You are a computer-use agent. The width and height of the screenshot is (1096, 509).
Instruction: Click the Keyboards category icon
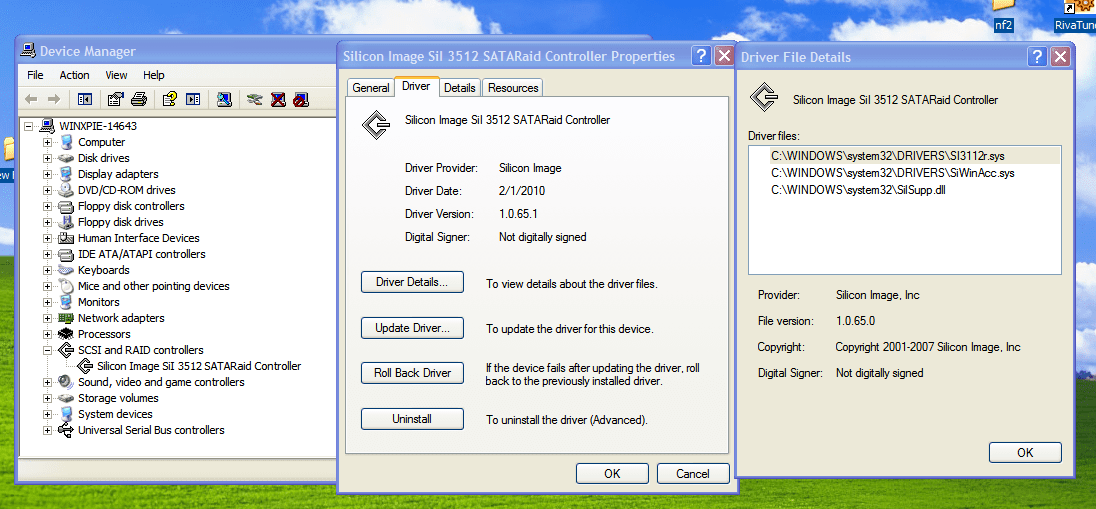(x=66, y=270)
